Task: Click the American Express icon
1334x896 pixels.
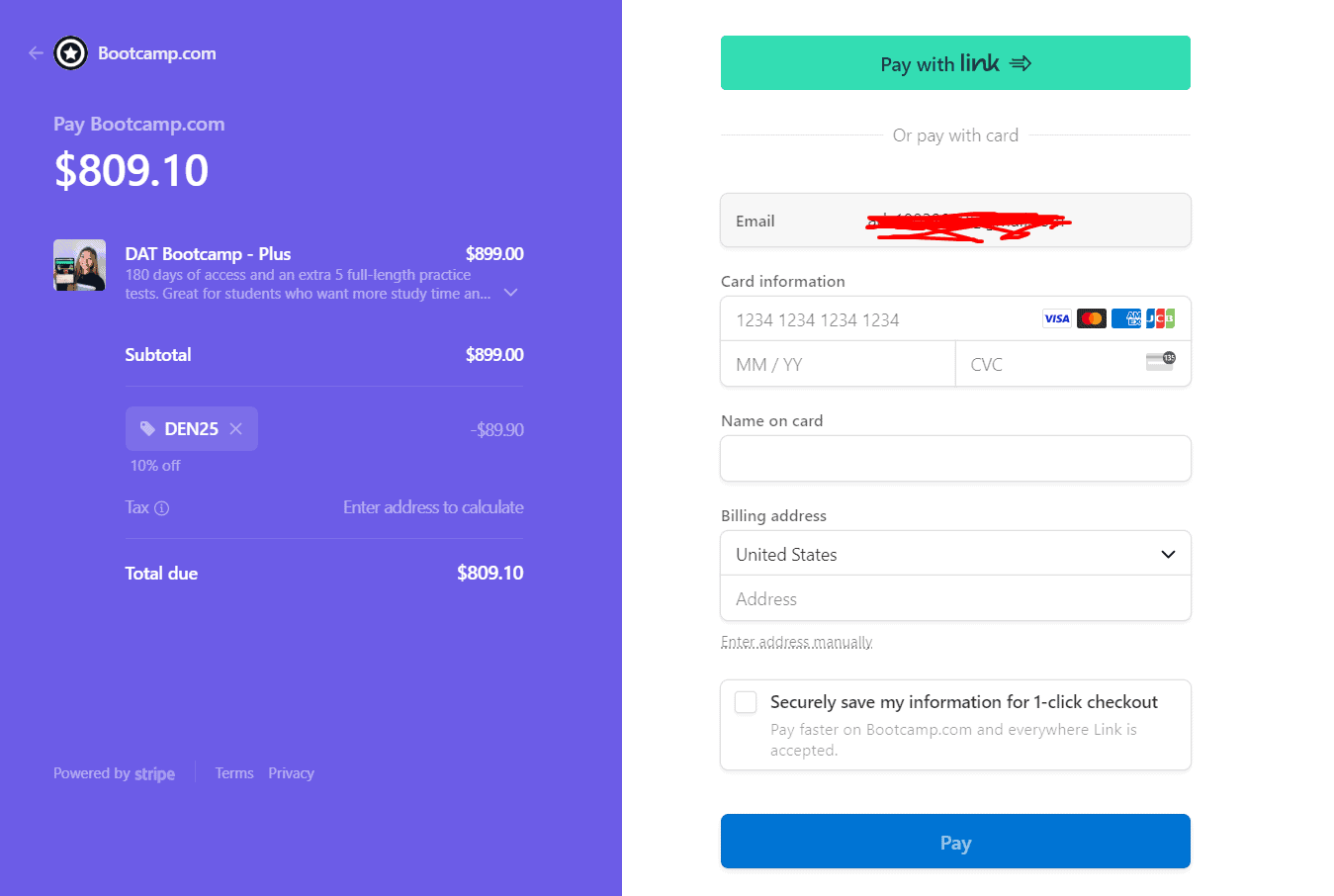Action: tap(1125, 318)
